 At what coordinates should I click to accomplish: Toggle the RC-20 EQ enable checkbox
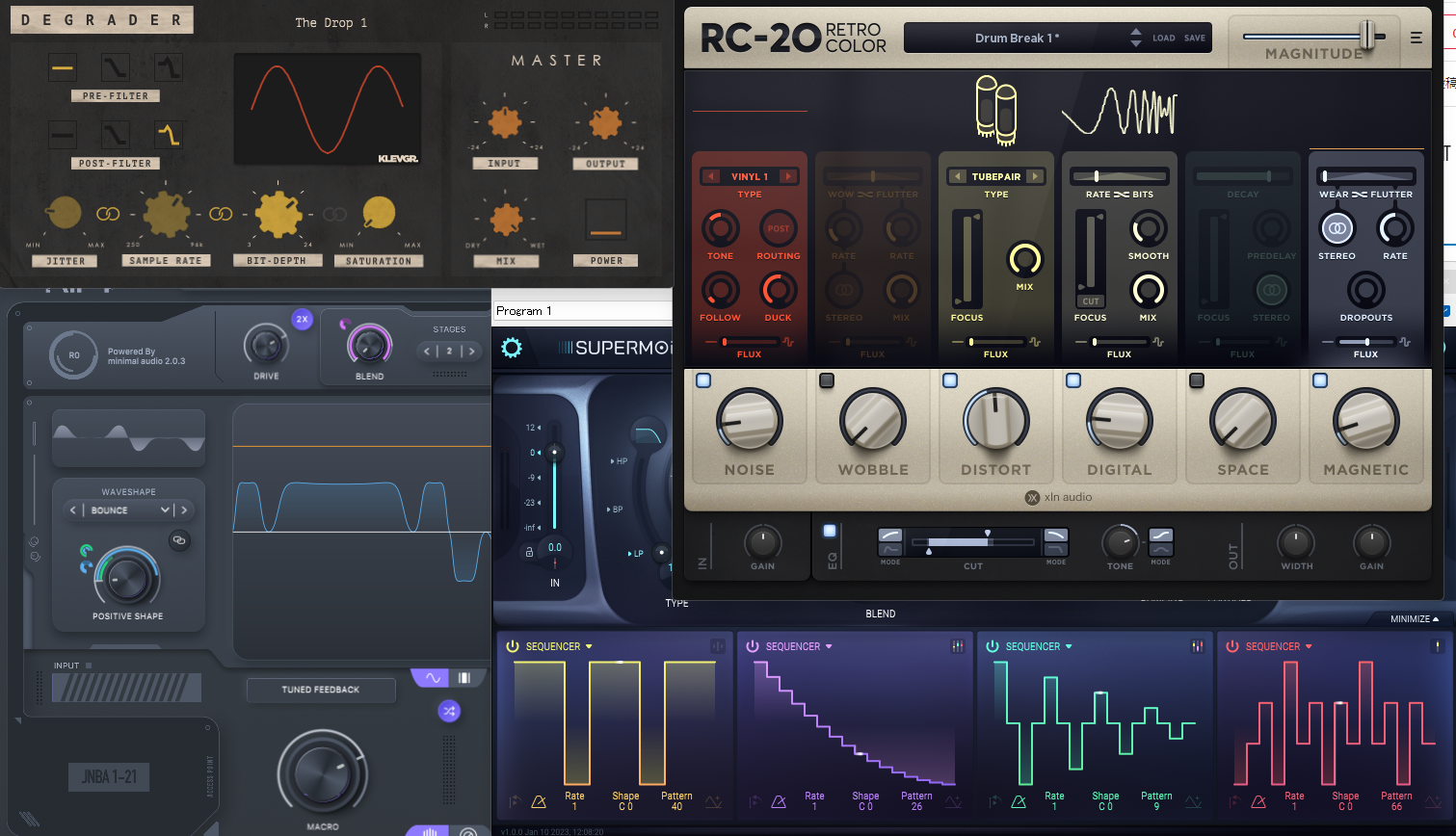[830, 531]
